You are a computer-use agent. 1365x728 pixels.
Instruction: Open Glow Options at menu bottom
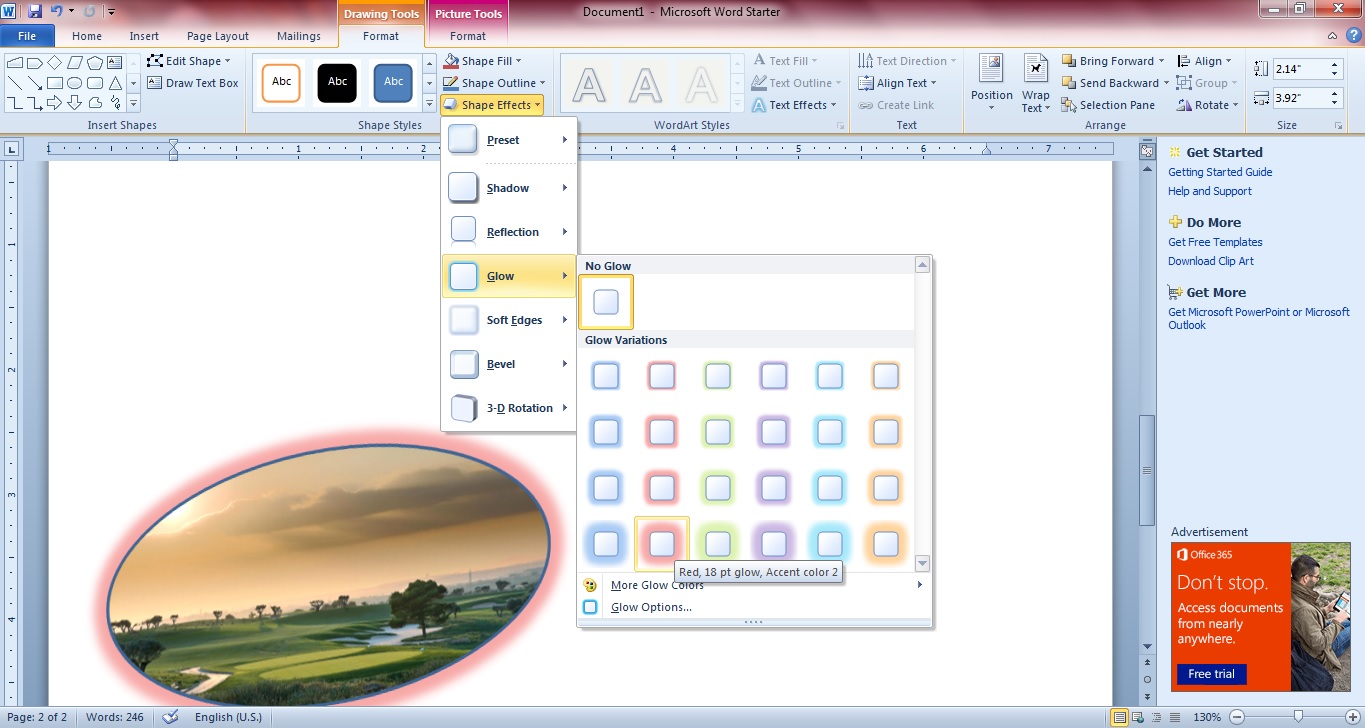(651, 606)
